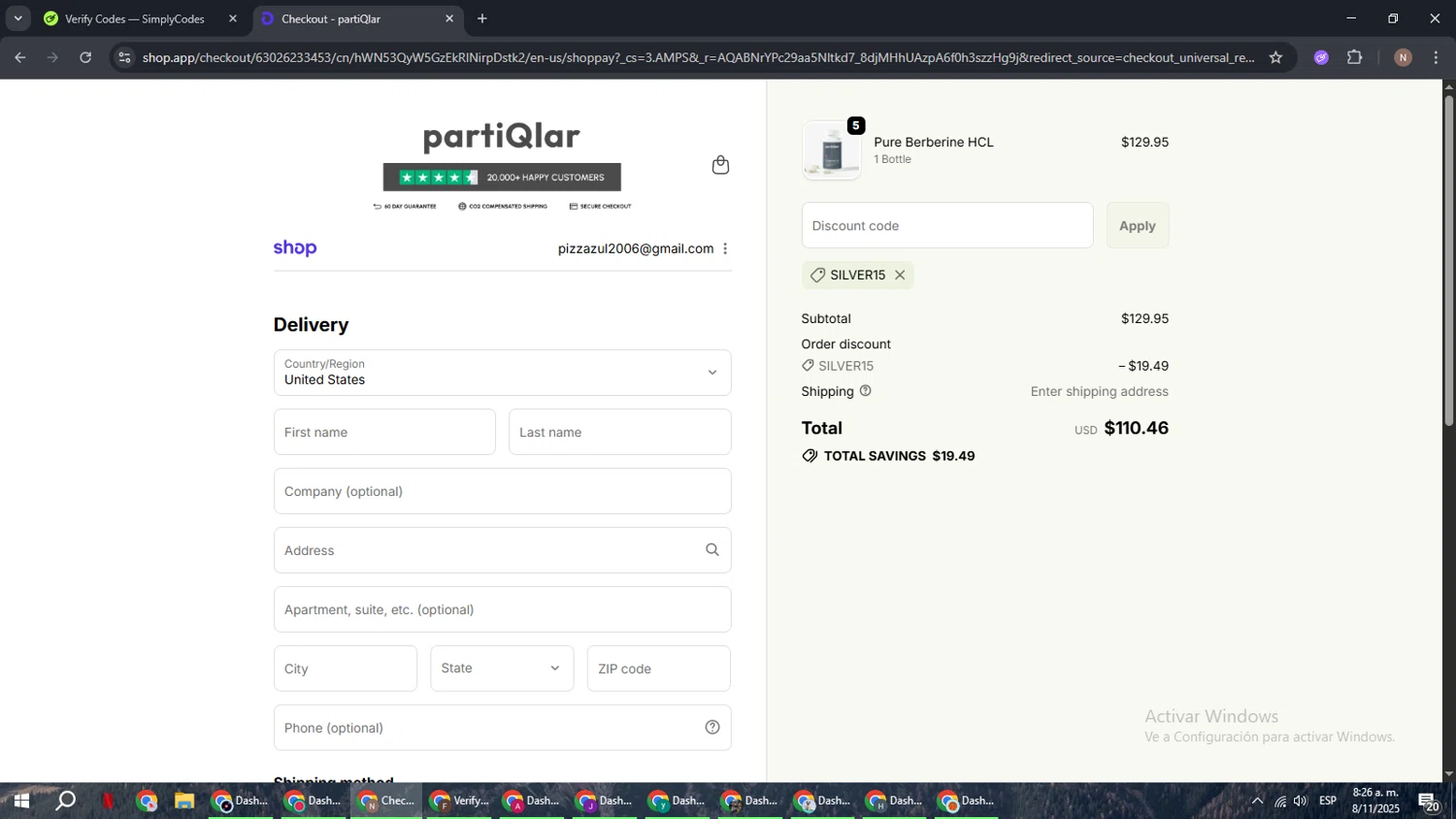The width and height of the screenshot is (1456, 819).
Task: Click the Shop logo
Action: pyautogui.click(x=295, y=248)
